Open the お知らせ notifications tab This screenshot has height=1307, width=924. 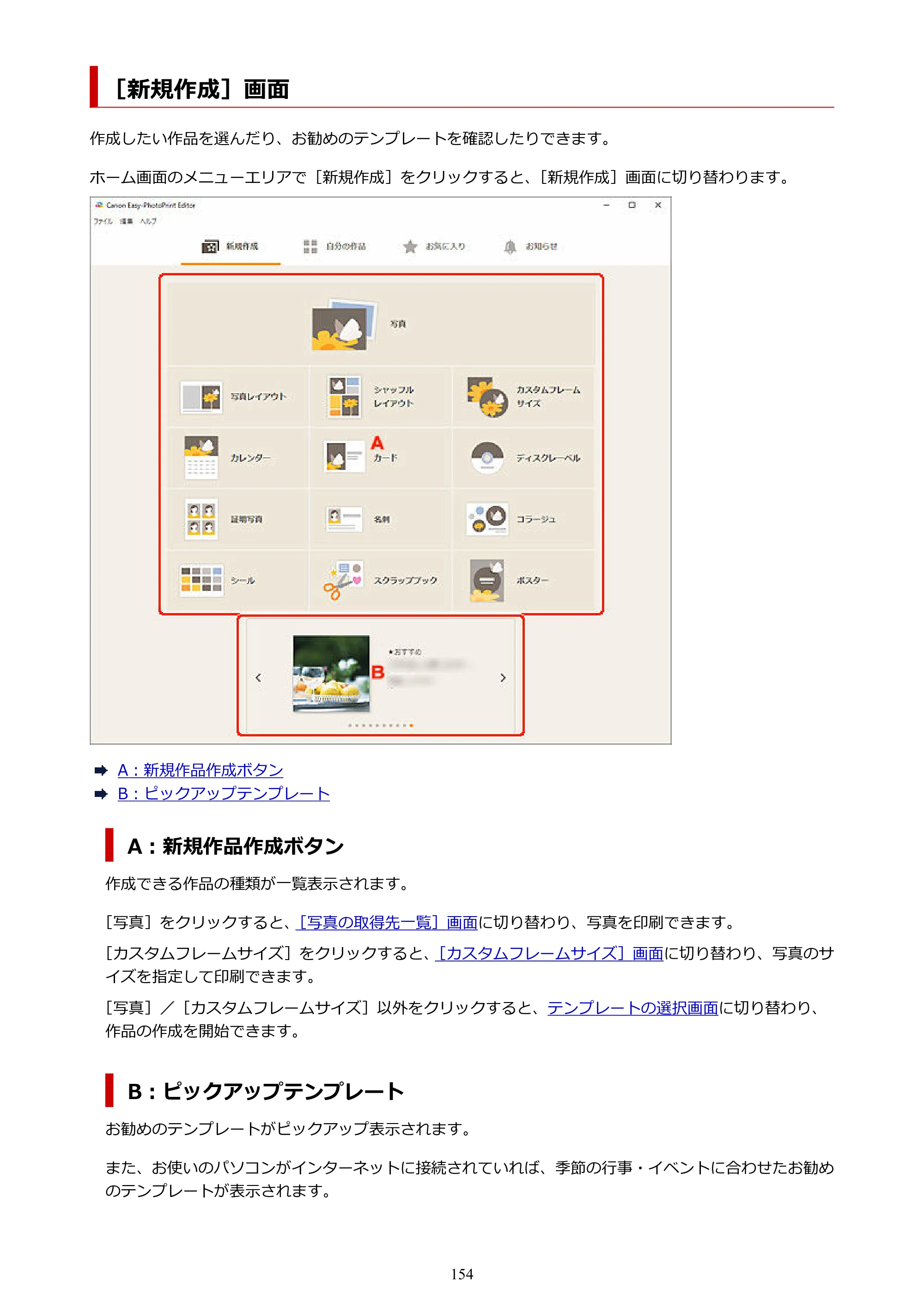pos(530,247)
